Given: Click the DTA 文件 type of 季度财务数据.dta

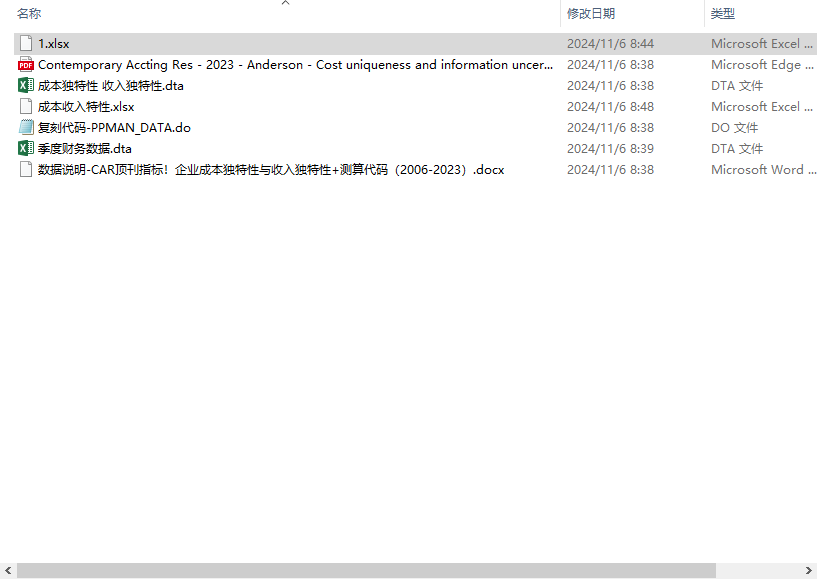Looking at the screenshot, I should (737, 149).
